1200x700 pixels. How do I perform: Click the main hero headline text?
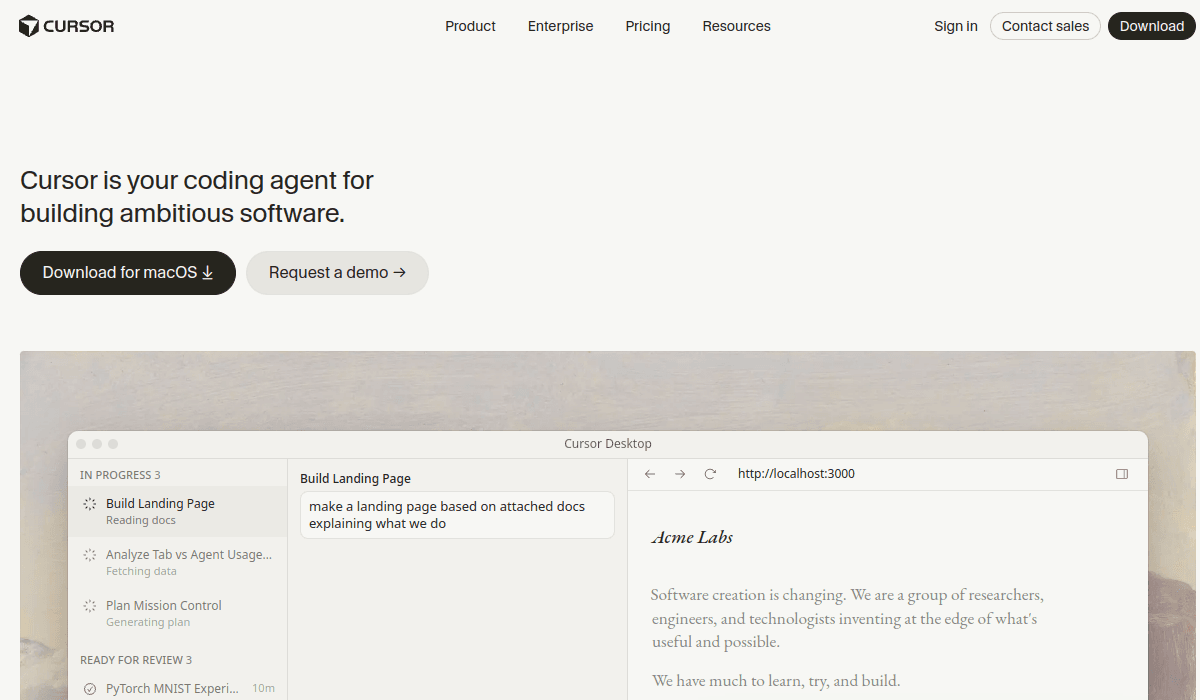[x=197, y=197]
